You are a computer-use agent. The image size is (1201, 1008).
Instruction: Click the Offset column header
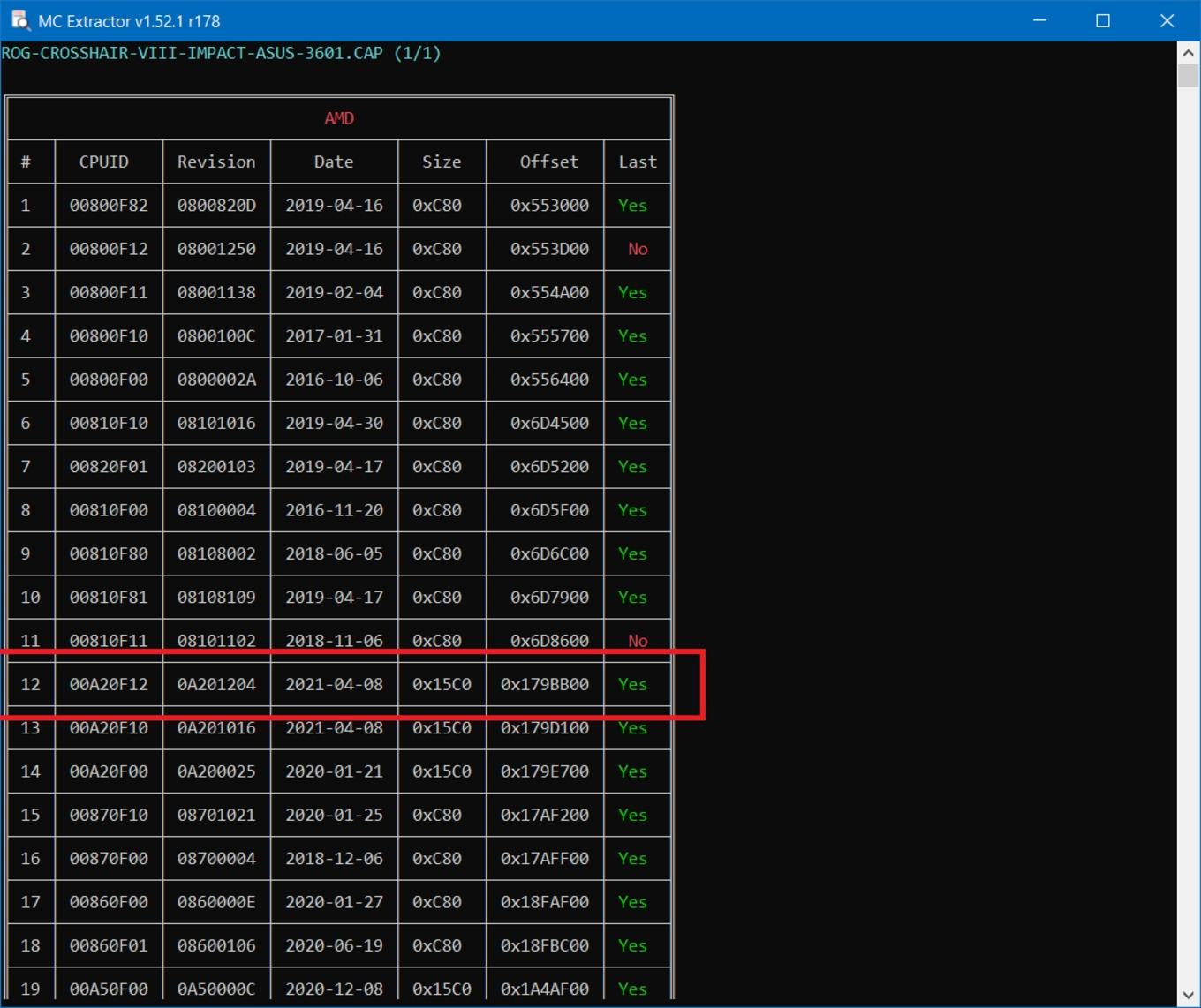[x=549, y=162]
